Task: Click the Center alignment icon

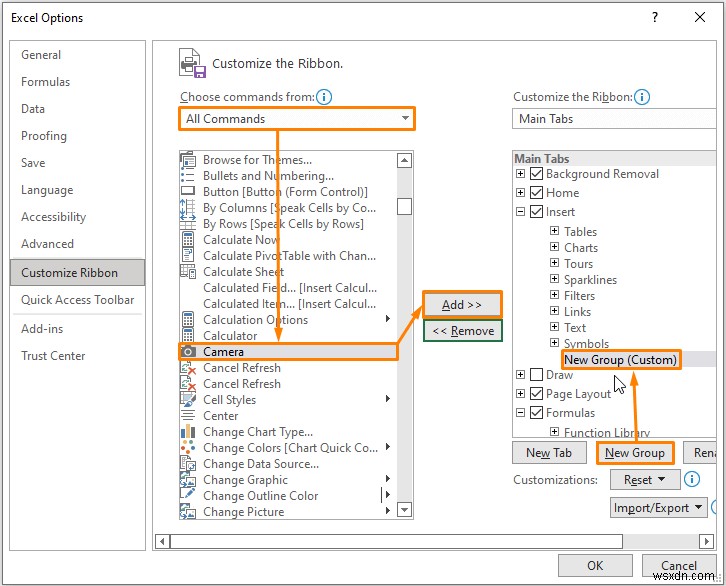Action: pyautogui.click(x=188, y=416)
